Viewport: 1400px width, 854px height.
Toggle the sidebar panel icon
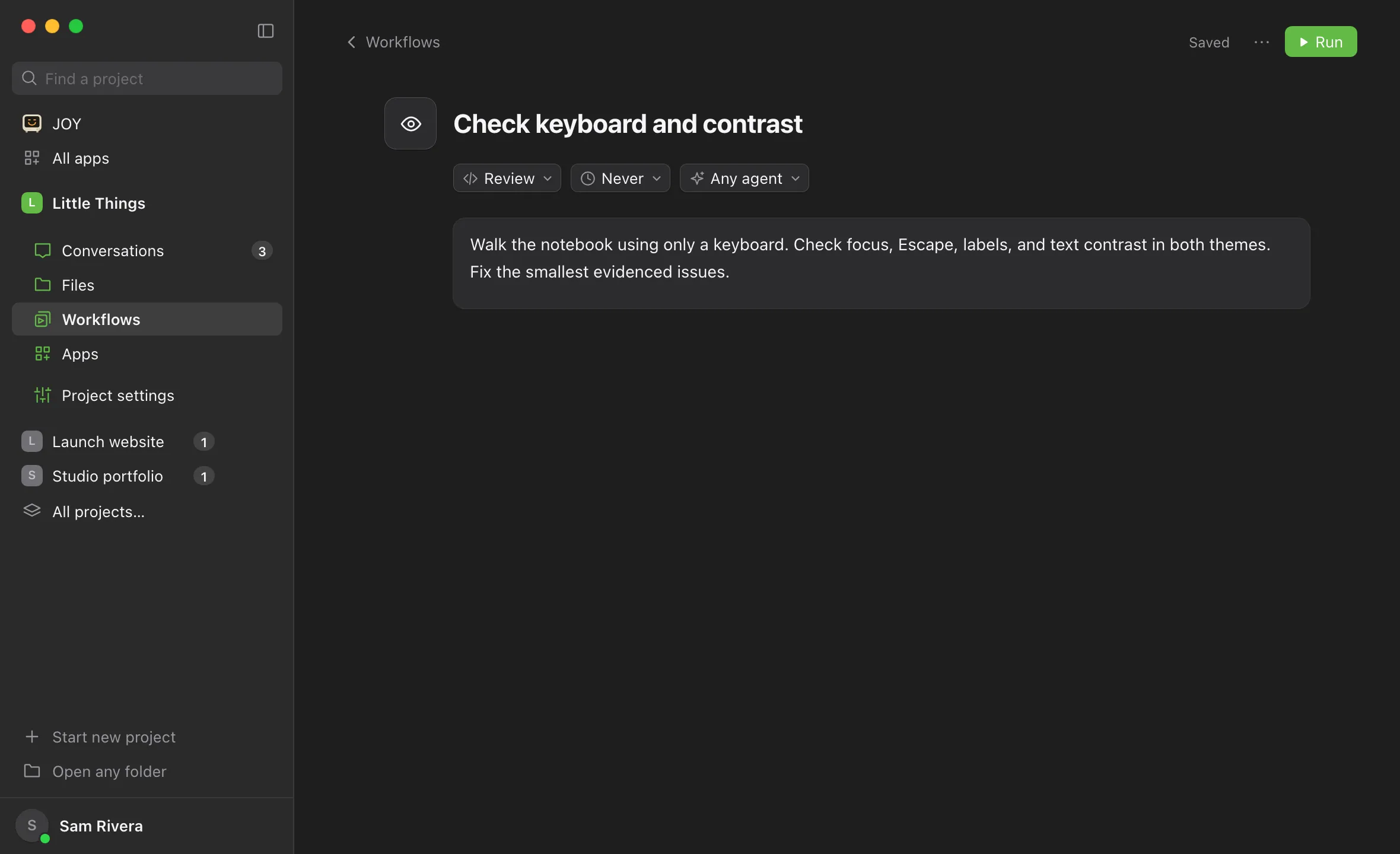(265, 30)
